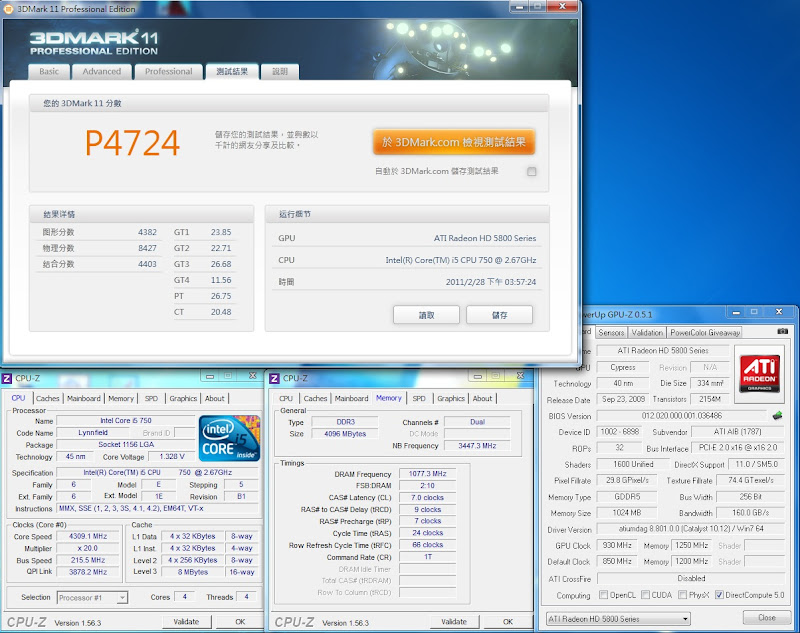Open the Processor #1 selection dropdown
This screenshot has width=800, height=633.
92,598
